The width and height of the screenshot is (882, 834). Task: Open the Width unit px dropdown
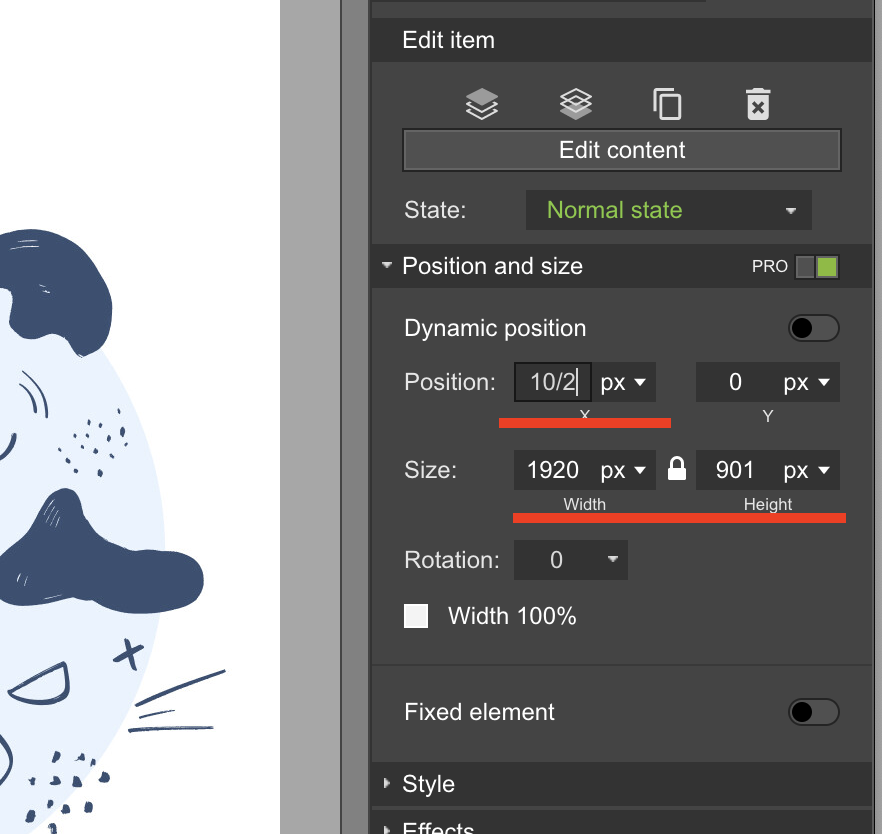[x=624, y=470]
